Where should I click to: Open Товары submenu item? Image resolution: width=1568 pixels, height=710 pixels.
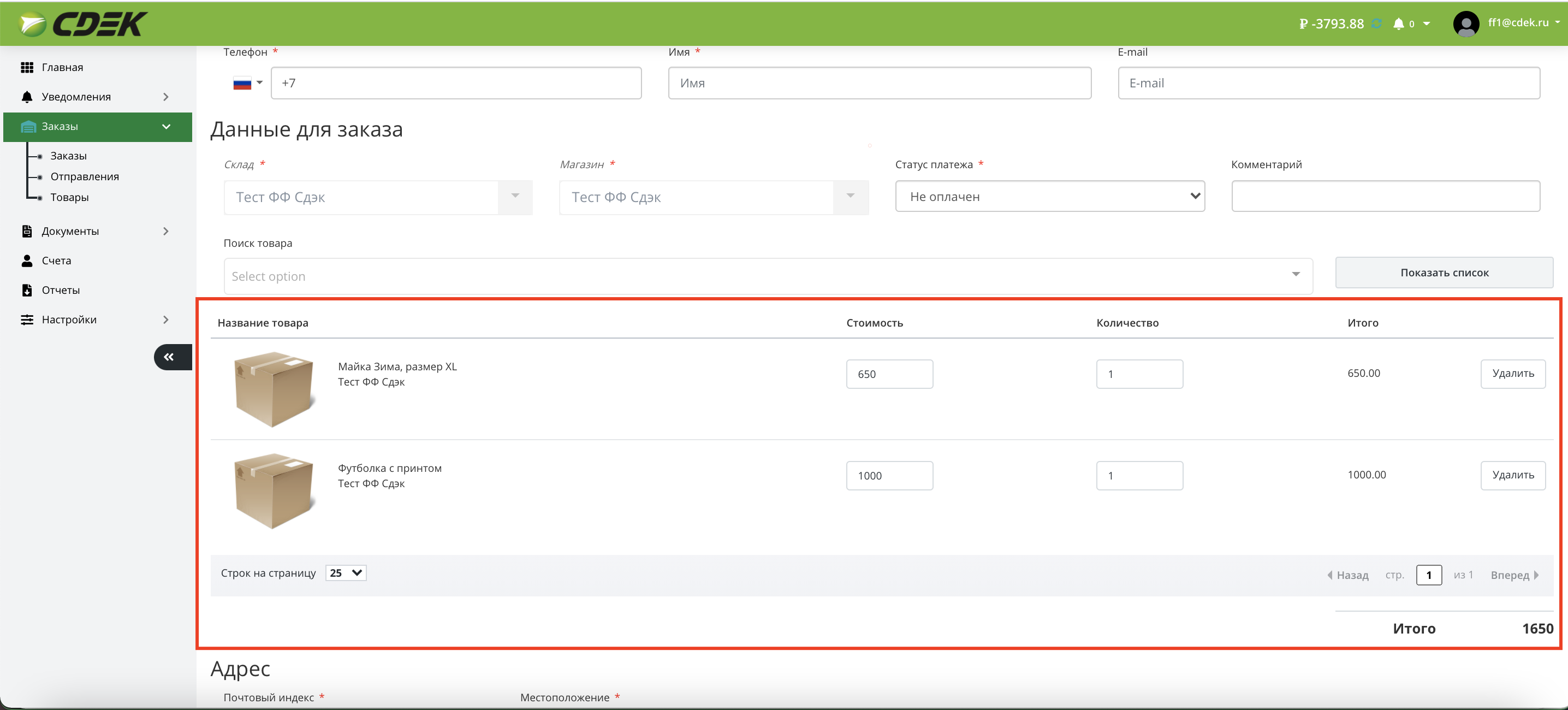tap(69, 197)
